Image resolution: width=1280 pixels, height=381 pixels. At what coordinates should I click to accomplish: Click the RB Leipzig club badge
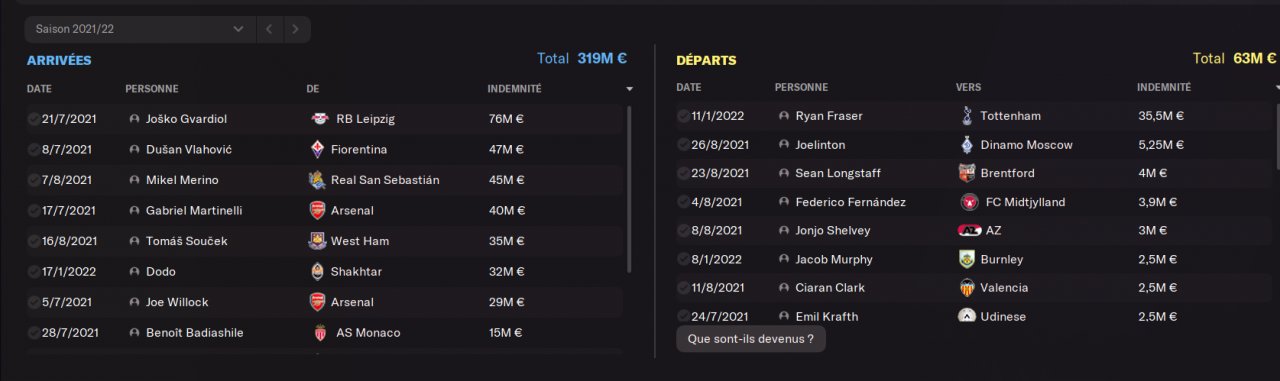click(x=320, y=119)
